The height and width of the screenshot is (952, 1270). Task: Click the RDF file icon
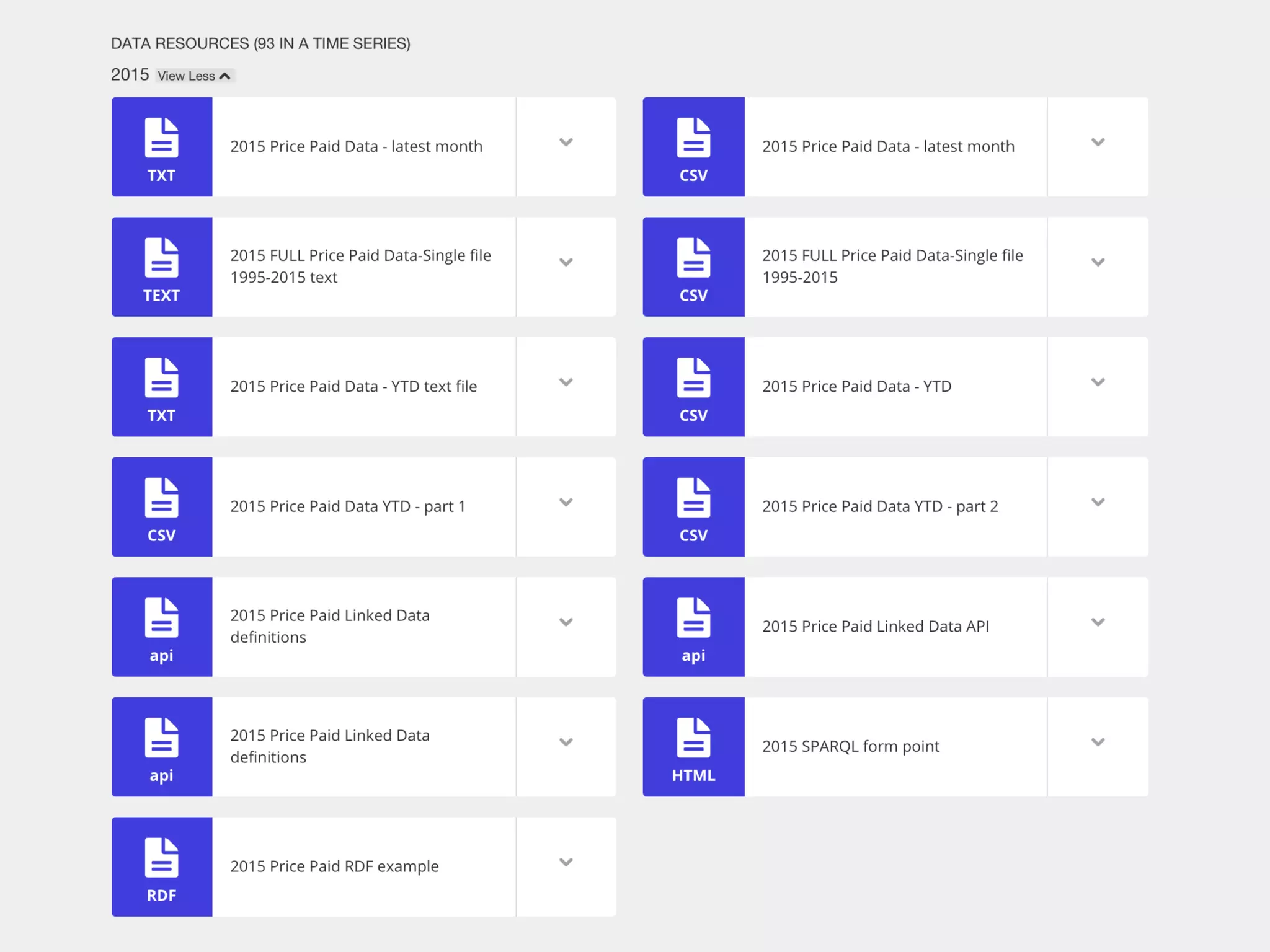tap(161, 866)
